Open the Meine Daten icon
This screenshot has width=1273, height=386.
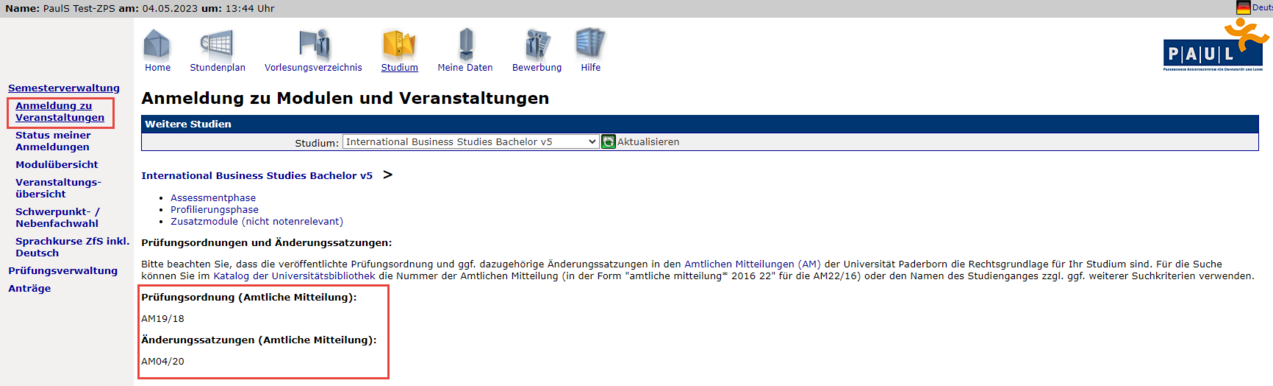coord(465,45)
